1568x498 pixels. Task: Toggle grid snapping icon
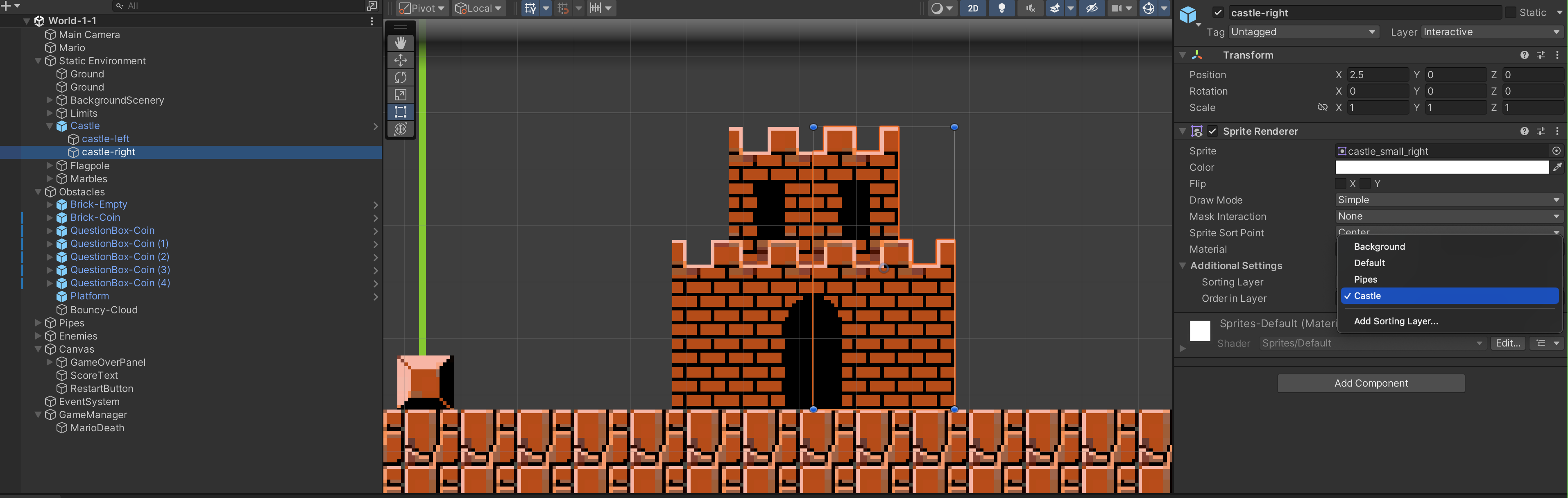point(530,8)
